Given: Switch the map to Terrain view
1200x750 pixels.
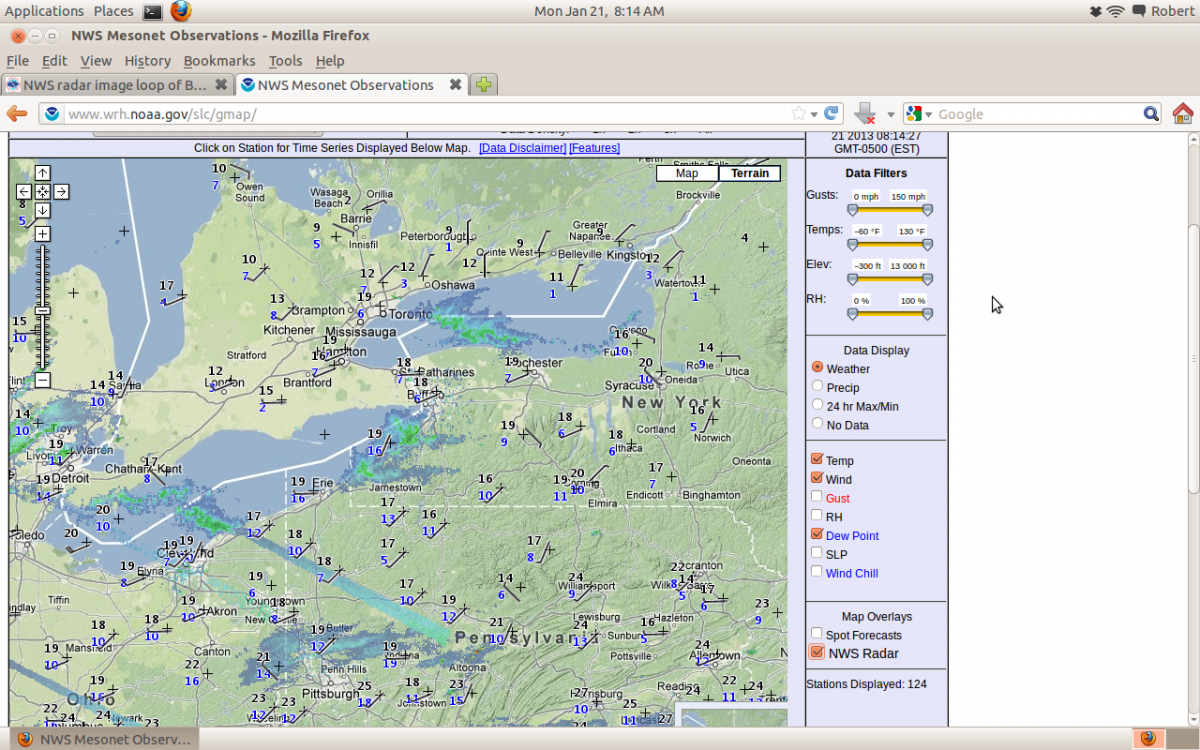Looking at the screenshot, I should [750, 173].
